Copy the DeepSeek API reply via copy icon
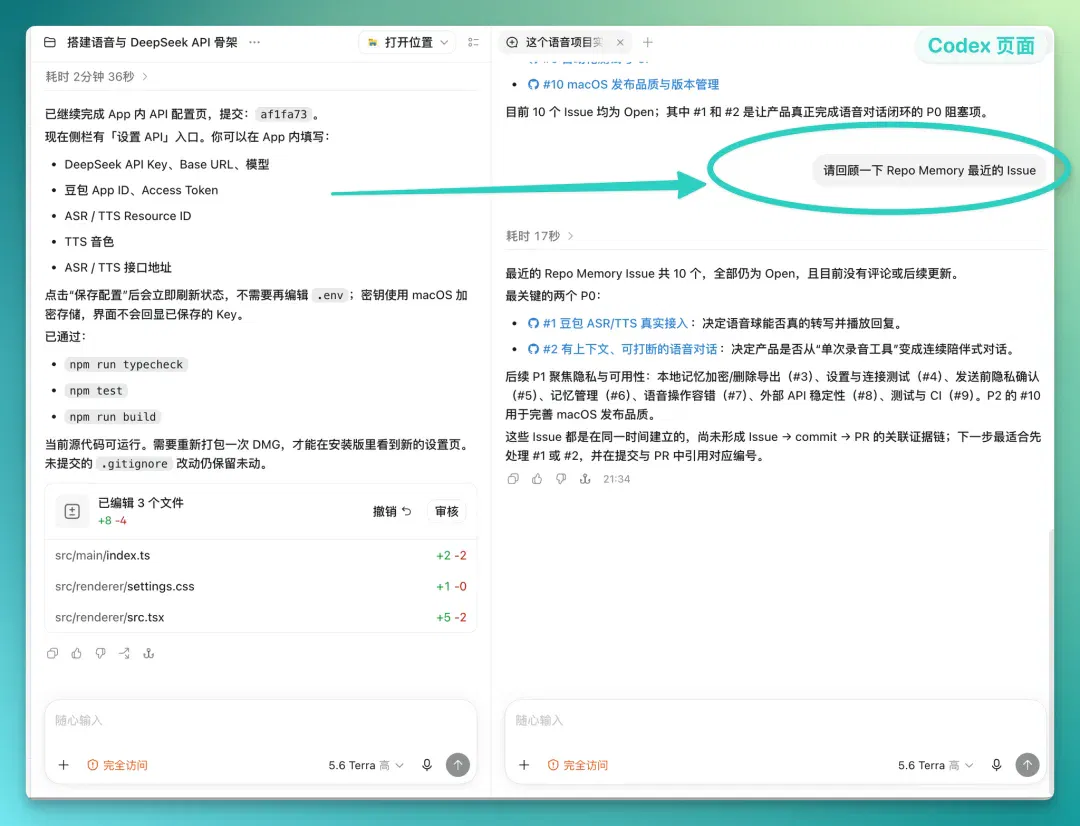 coord(52,653)
